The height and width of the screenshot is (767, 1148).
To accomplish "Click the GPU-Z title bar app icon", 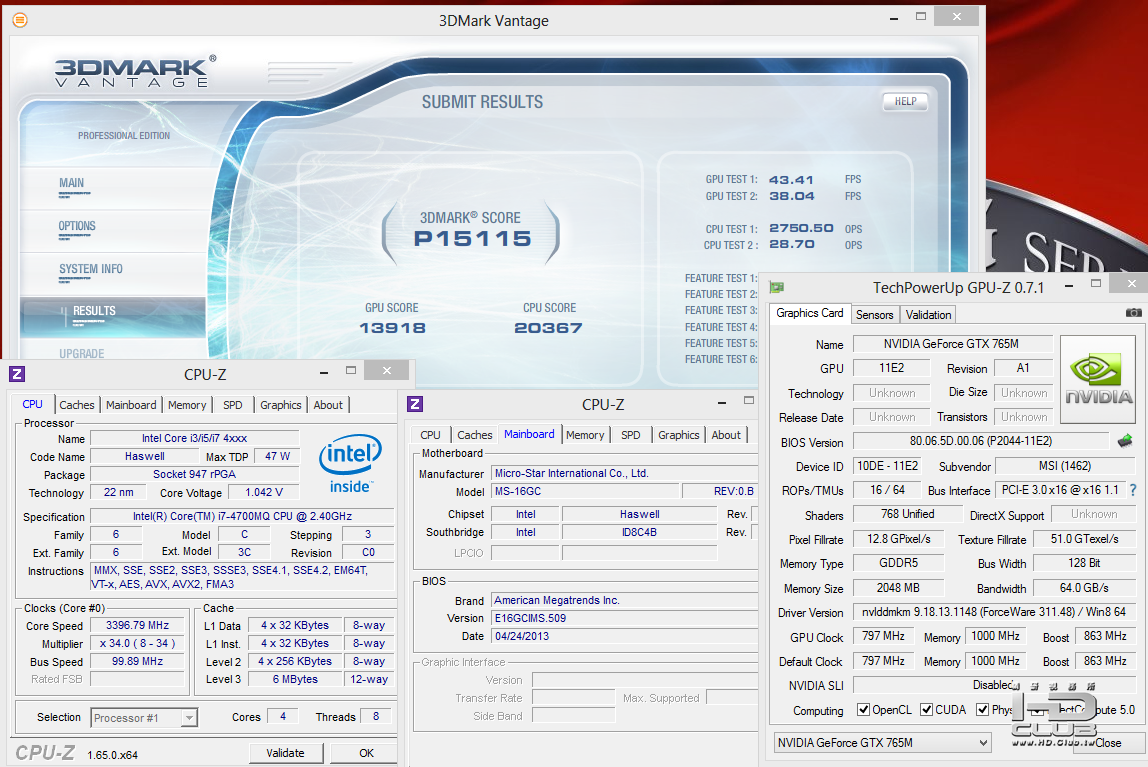I will pos(776,287).
